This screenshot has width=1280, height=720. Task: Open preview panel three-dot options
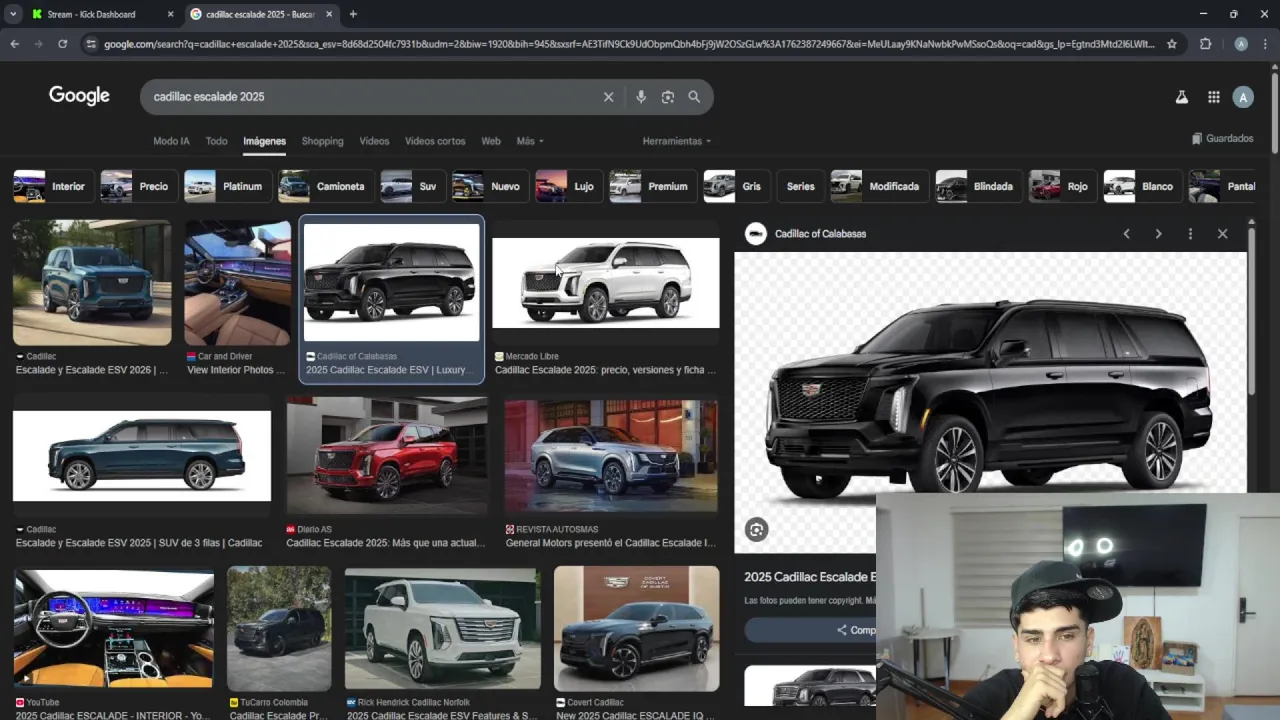(x=1190, y=234)
